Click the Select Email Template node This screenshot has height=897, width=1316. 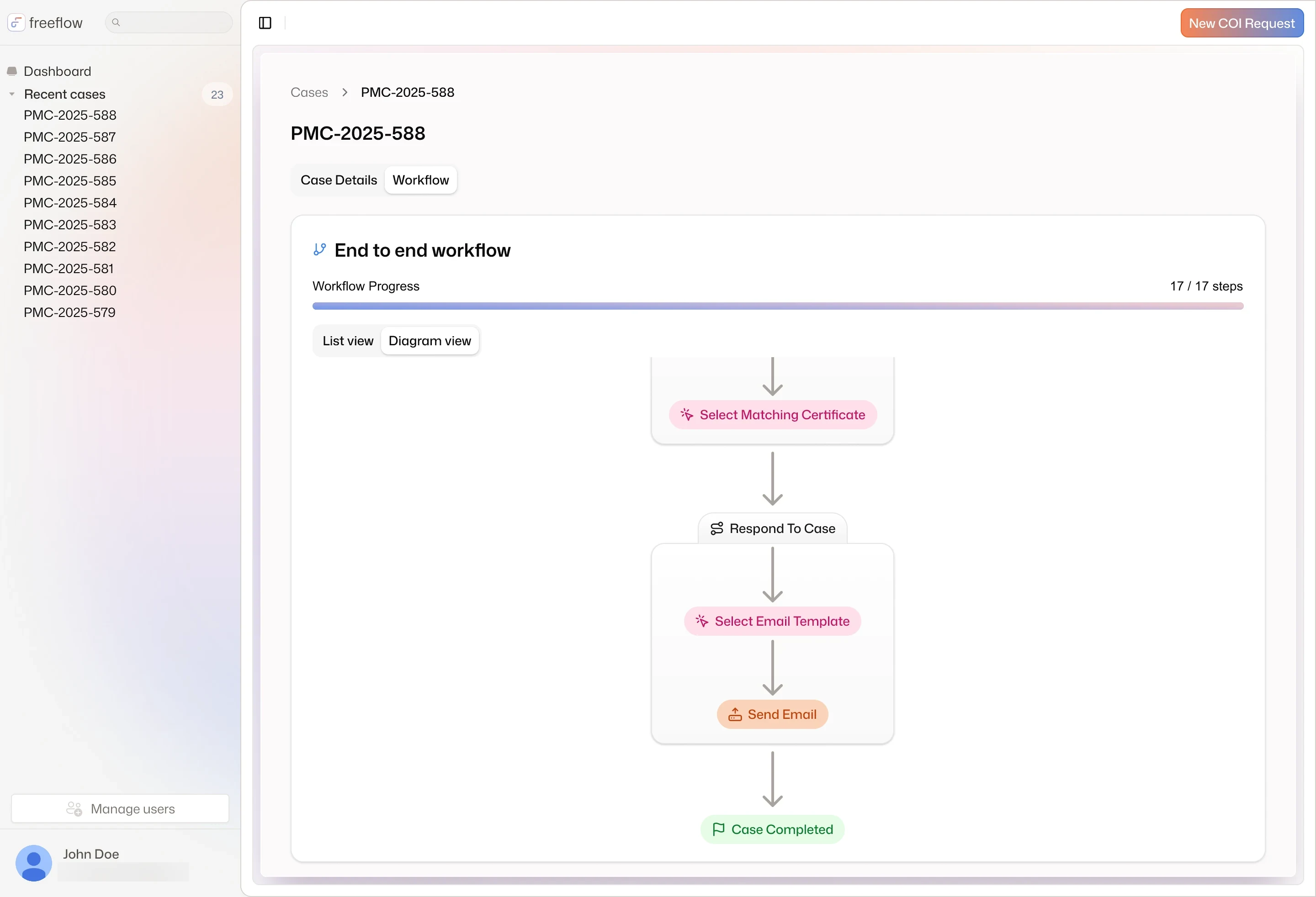(x=772, y=622)
